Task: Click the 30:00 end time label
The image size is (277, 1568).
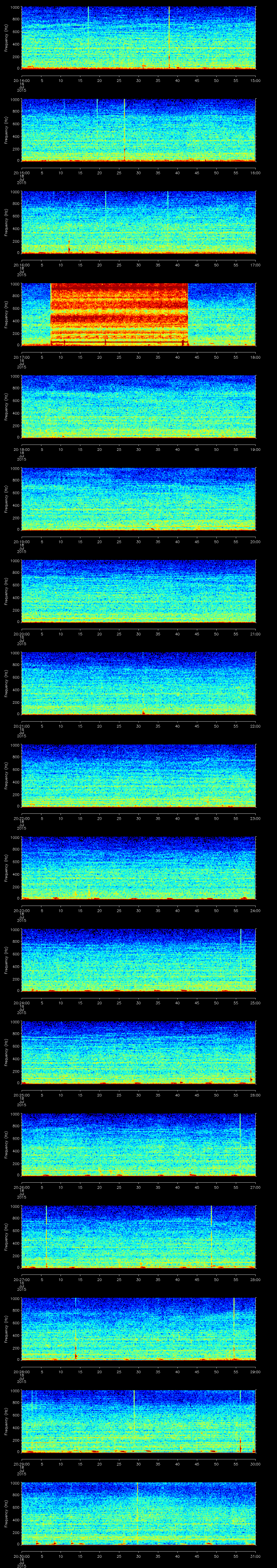Action: point(256,1463)
